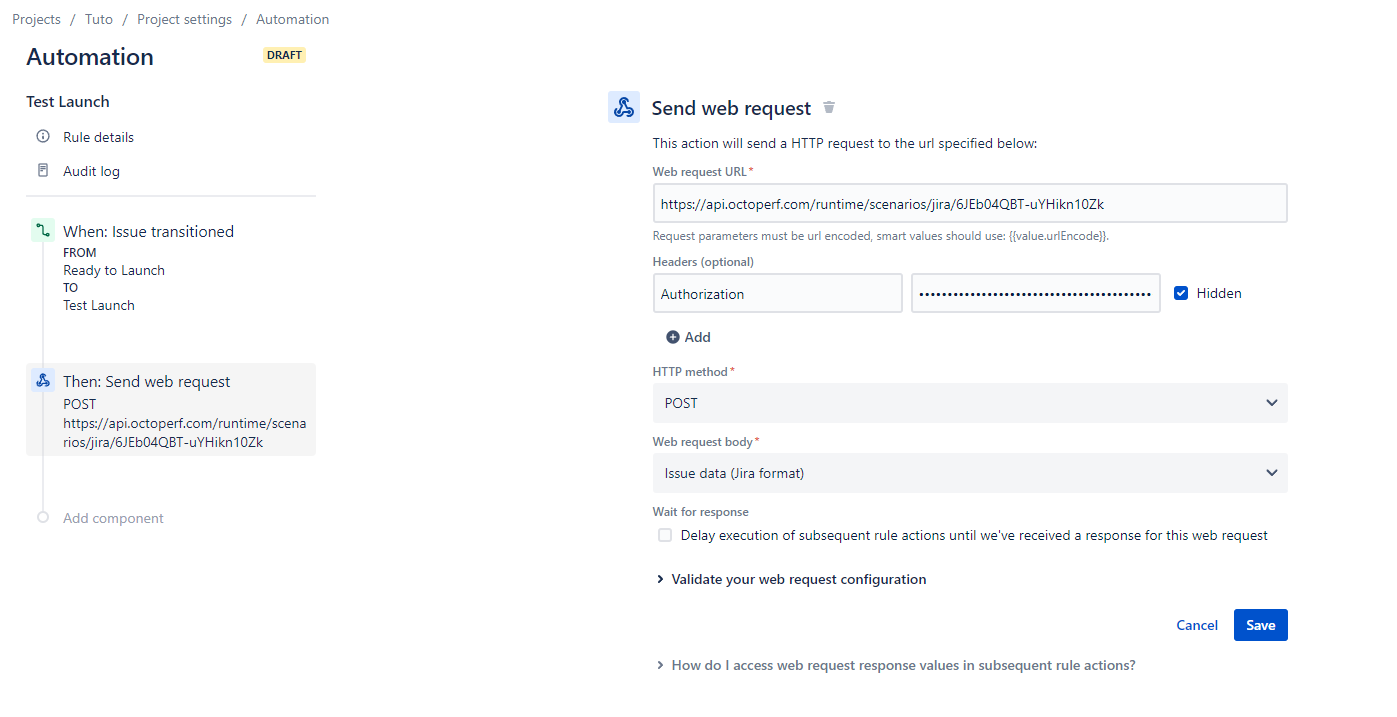
Task: Open Project settings from the breadcrumb
Action: [x=184, y=18]
